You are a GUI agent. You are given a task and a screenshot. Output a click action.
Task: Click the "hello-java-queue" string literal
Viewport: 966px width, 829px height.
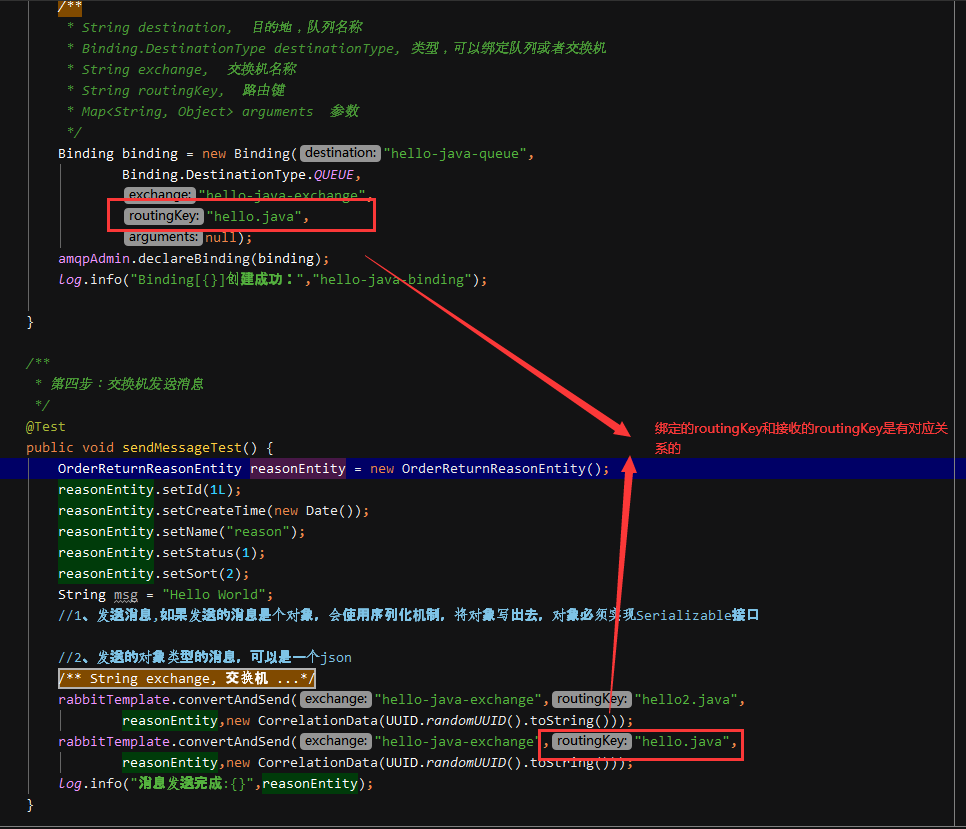tap(455, 154)
